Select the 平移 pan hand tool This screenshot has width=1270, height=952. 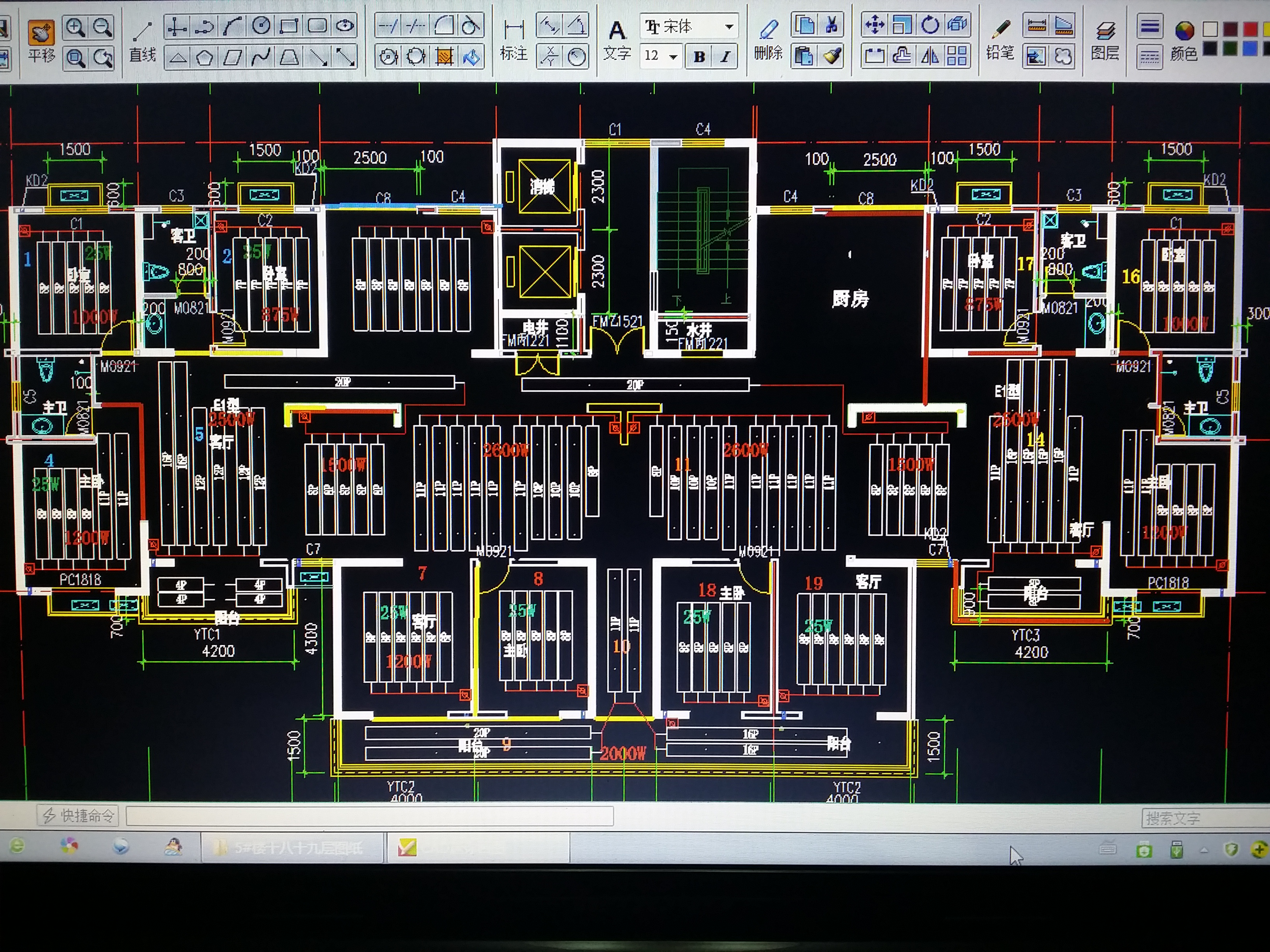[41, 35]
